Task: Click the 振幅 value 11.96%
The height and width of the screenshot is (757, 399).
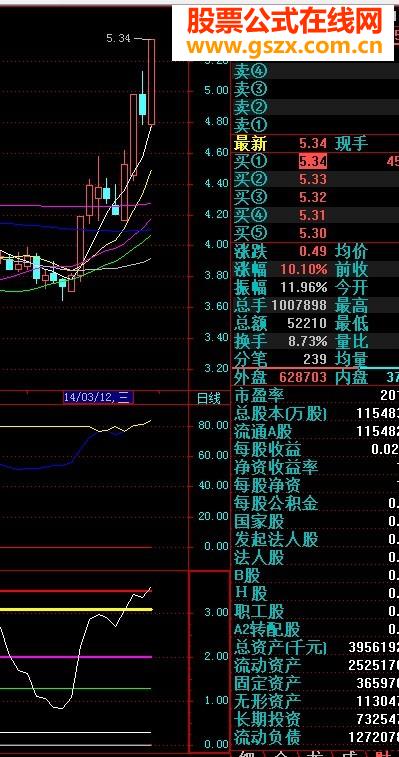Action: [304, 287]
